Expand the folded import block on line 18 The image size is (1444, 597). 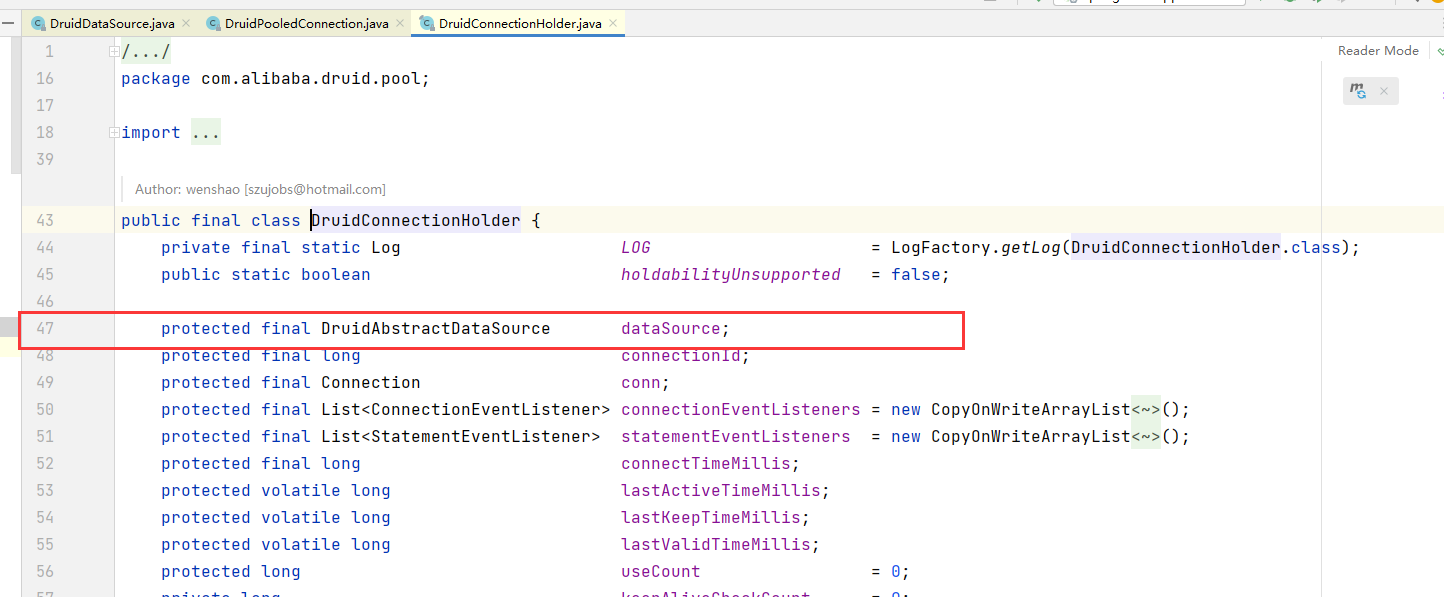pos(115,133)
